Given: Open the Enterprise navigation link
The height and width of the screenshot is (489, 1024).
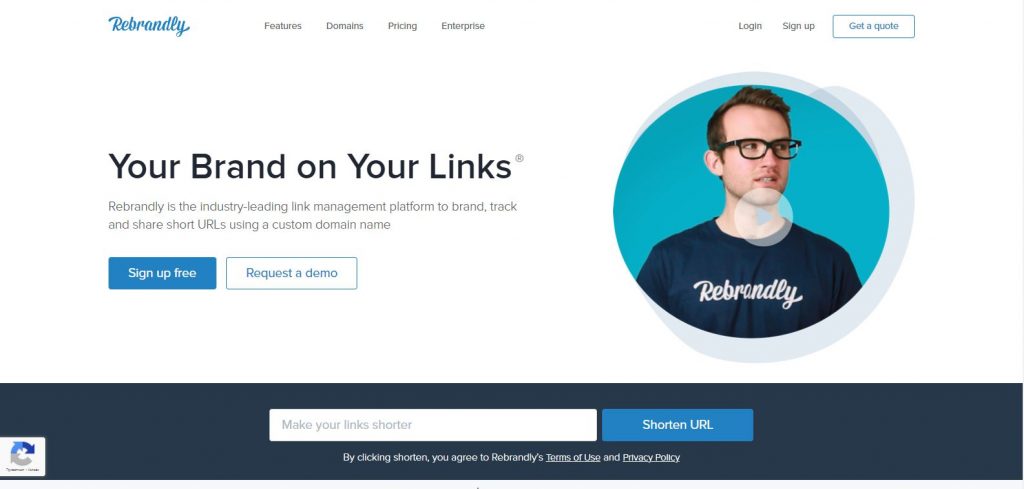Looking at the screenshot, I should coord(463,26).
